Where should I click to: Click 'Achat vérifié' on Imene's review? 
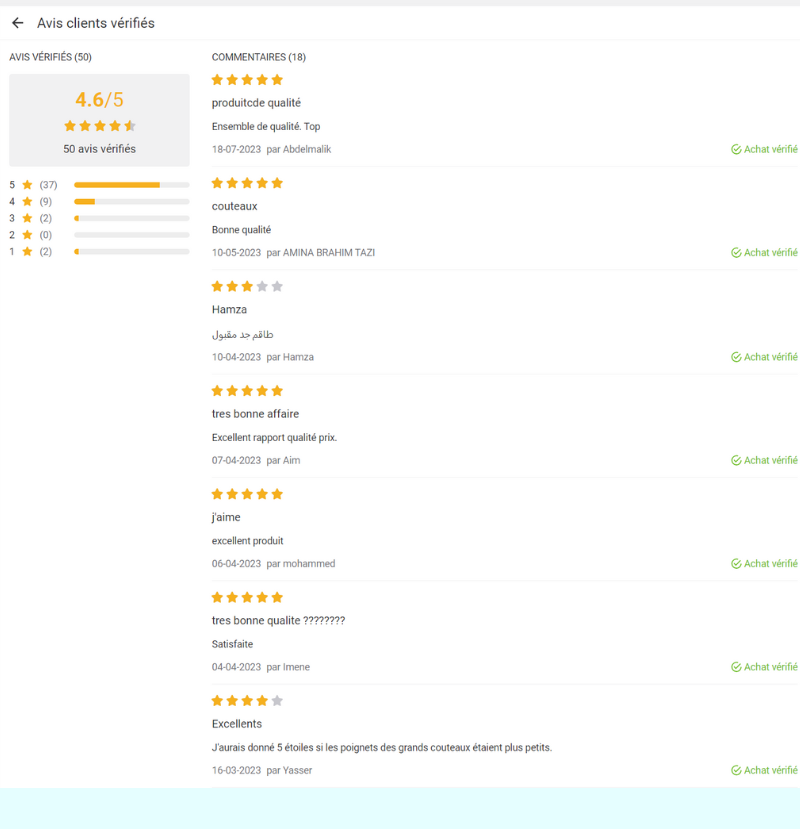click(770, 667)
